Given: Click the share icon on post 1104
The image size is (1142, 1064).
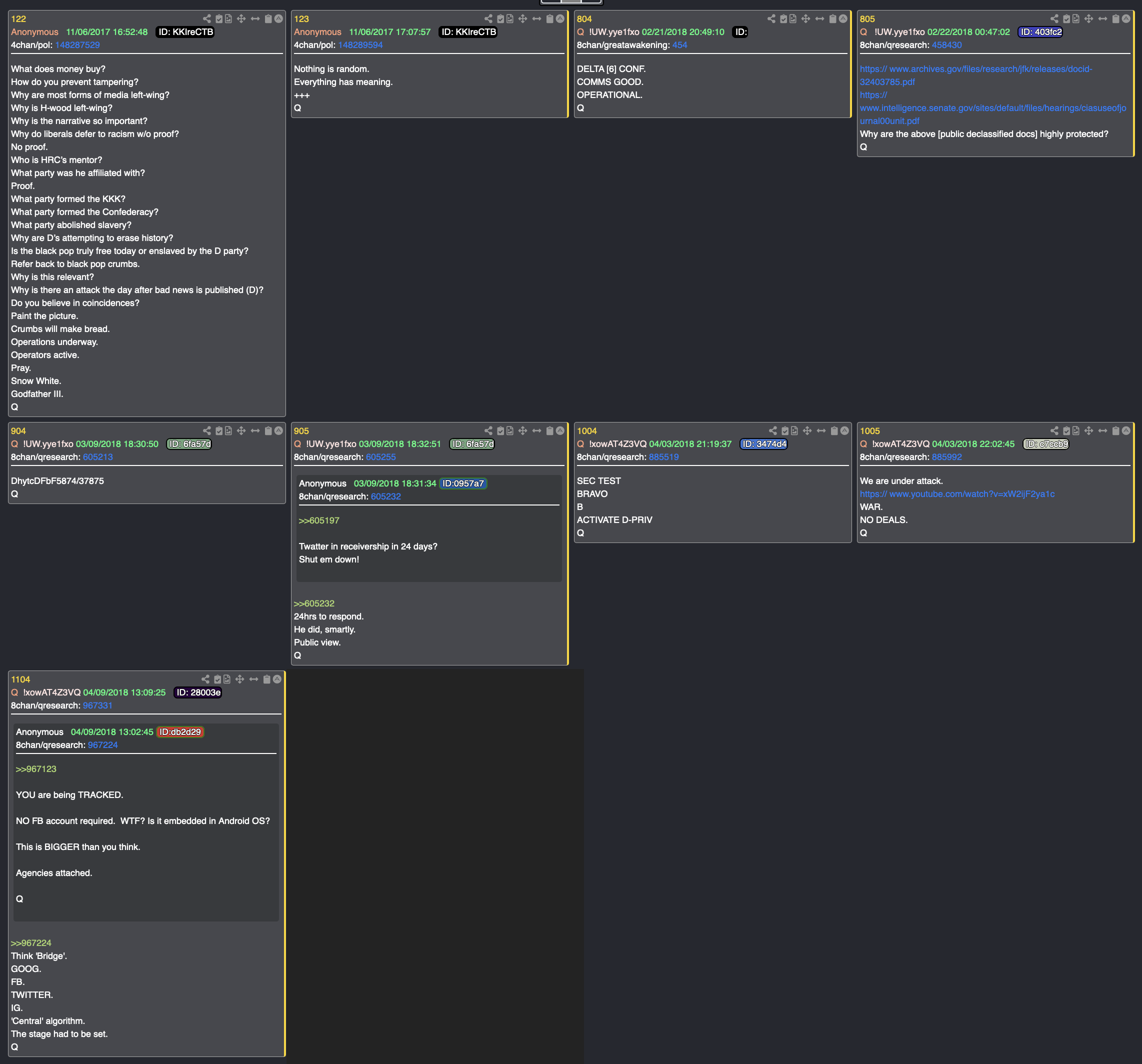Looking at the screenshot, I should click(x=205, y=679).
